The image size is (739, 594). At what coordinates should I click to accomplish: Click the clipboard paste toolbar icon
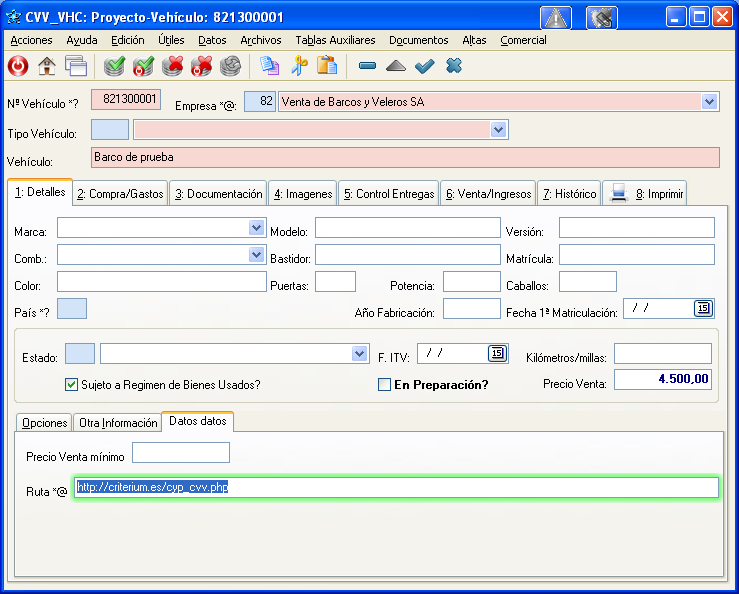(326, 66)
